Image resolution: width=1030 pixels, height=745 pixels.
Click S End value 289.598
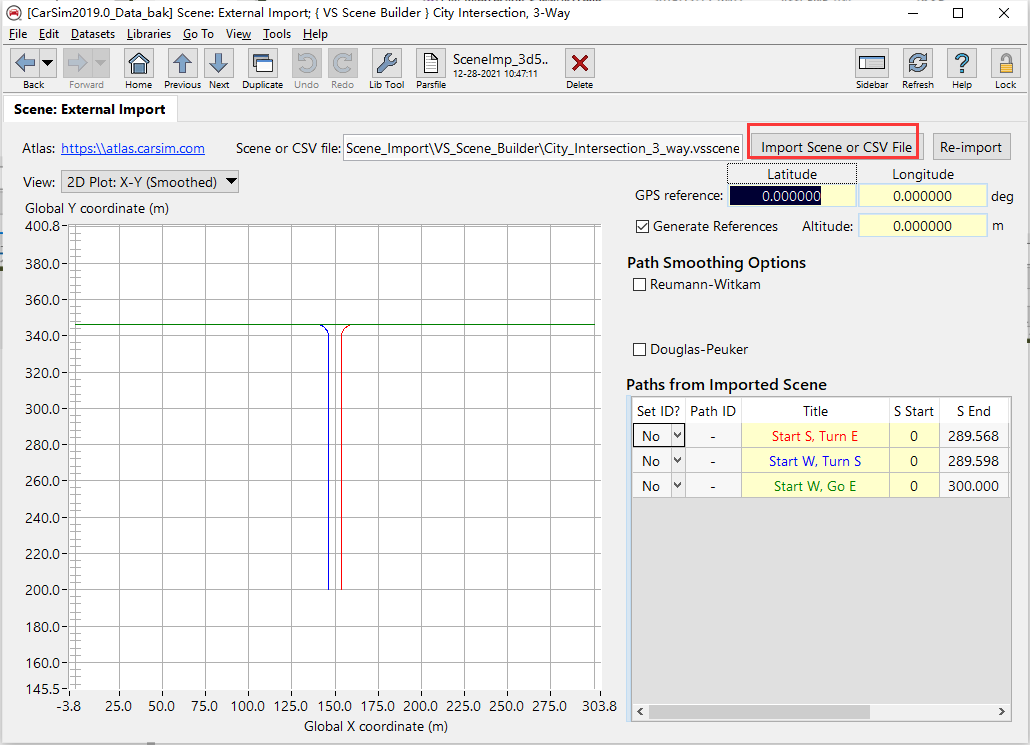click(x=974, y=461)
